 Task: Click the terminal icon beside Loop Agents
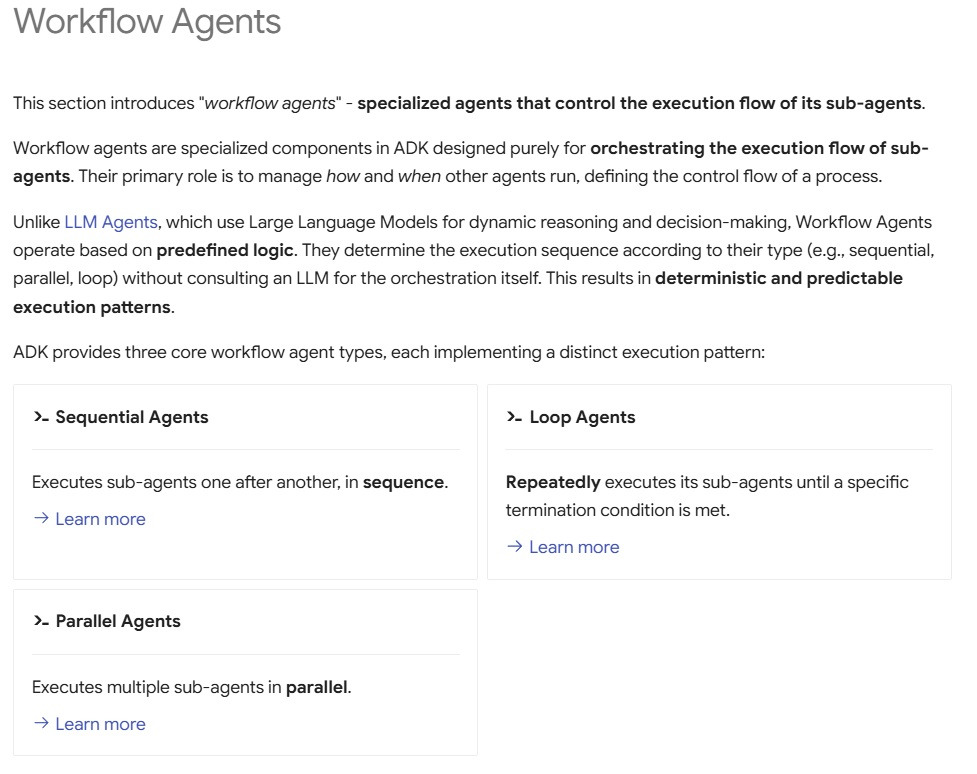tap(514, 417)
